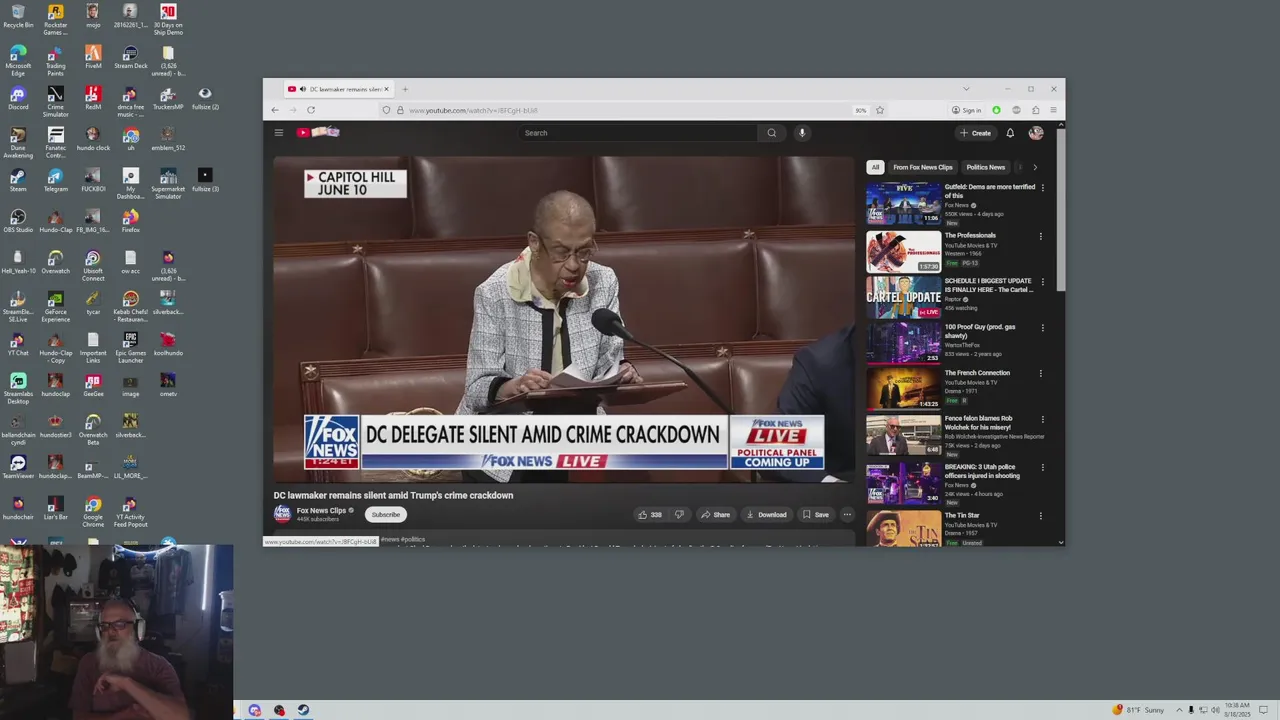Sign in to Firefox account
Viewport: 1280px width, 720px height.
coord(966,110)
